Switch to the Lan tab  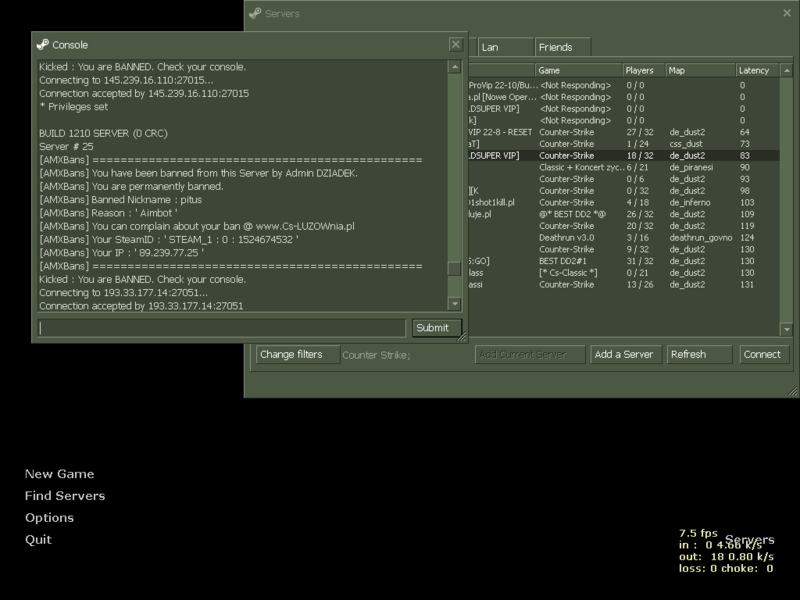[503, 47]
